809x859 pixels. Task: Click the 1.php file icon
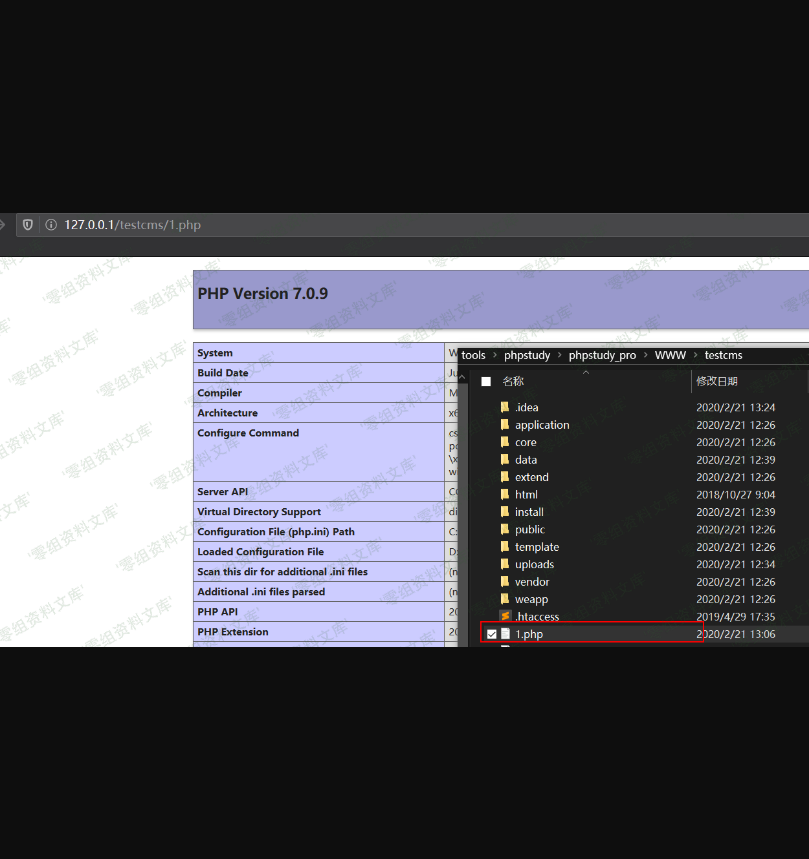505,634
